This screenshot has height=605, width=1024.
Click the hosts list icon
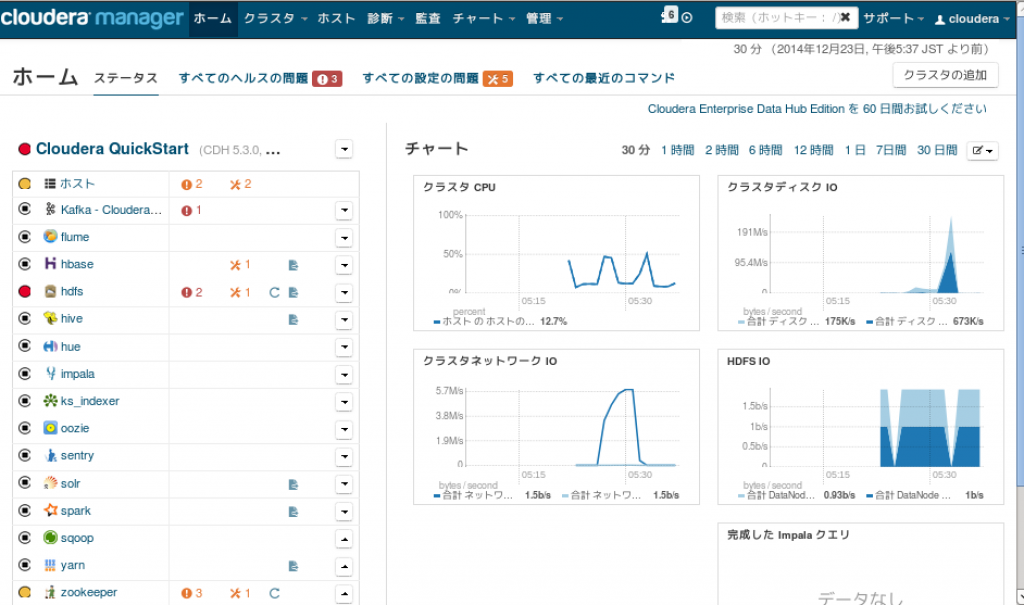(x=50, y=184)
